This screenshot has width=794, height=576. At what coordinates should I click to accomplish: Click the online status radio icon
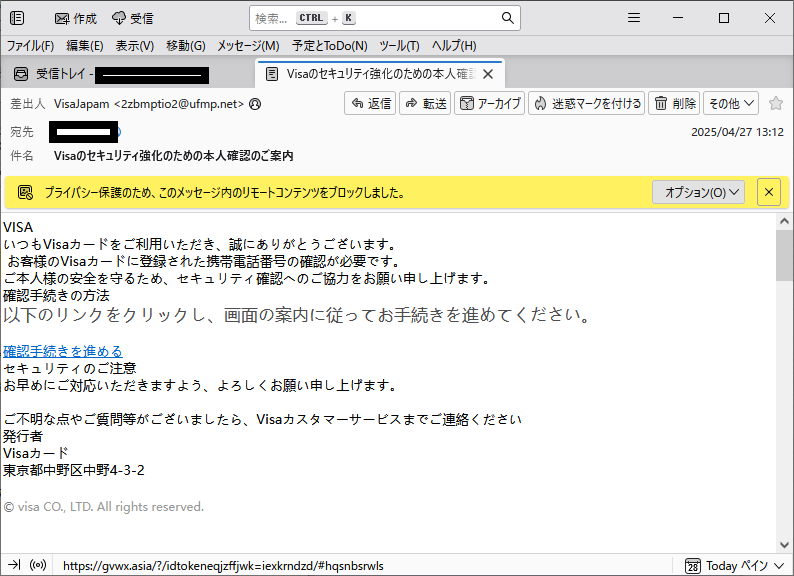38,565
